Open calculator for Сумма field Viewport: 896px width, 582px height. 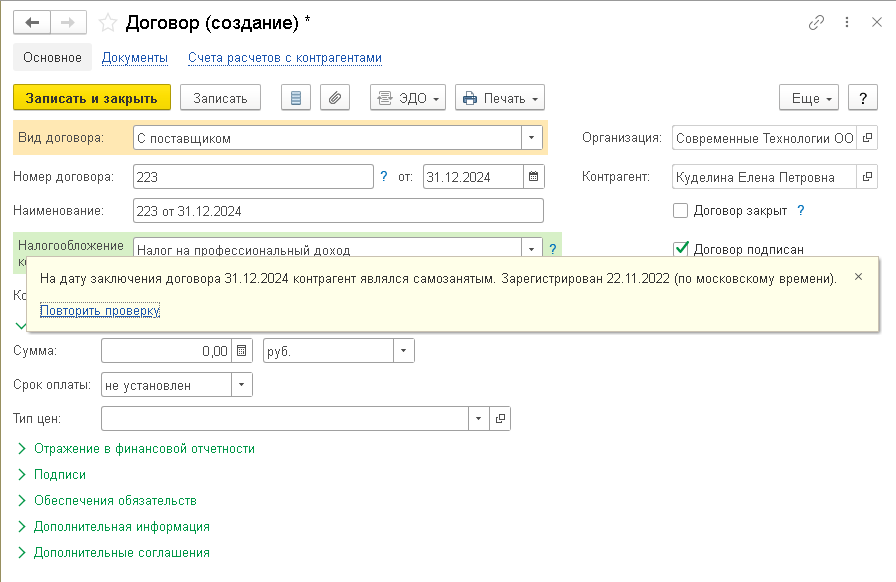coord(241,351)
